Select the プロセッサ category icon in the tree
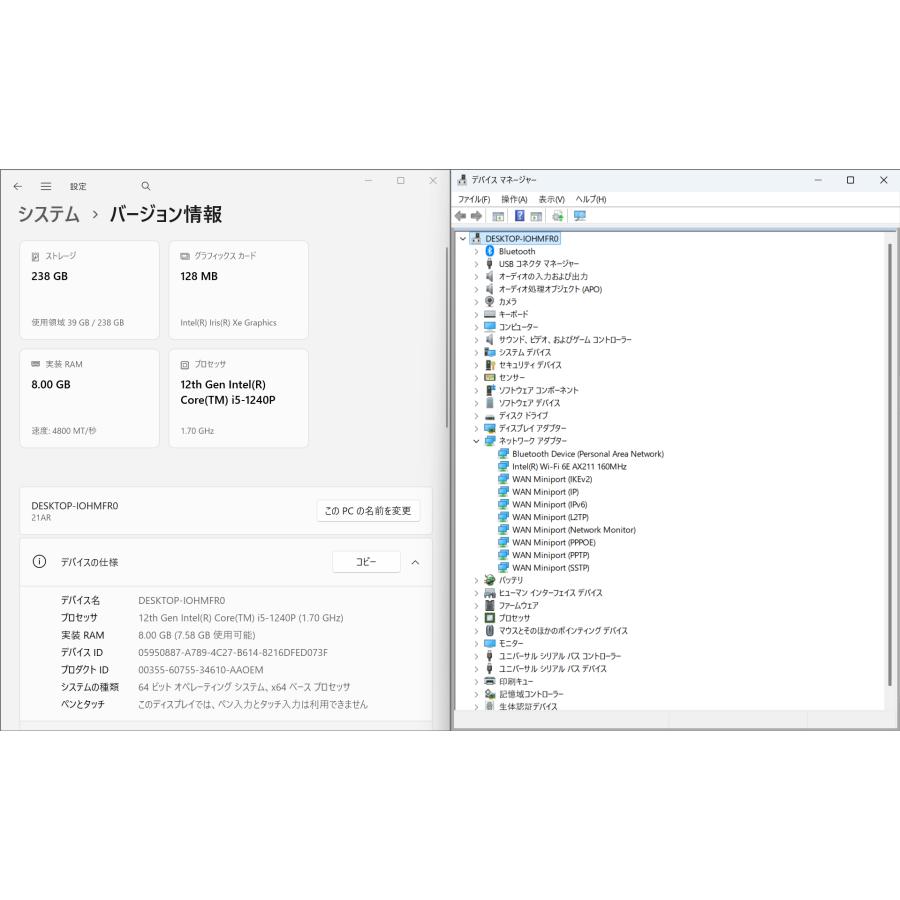The height and width of the screenshot is (900, 900). 490,618
